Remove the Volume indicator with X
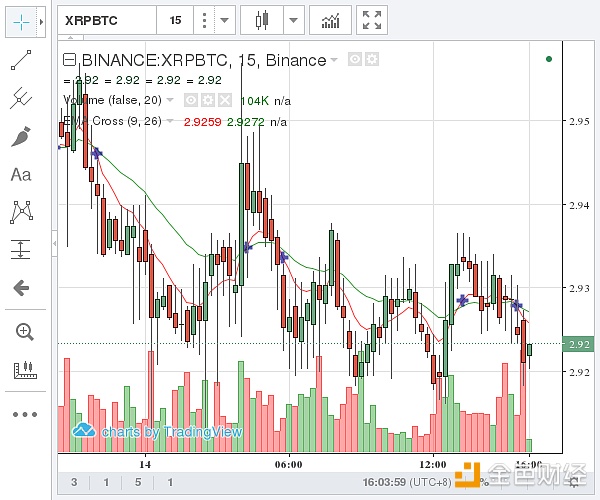This screenshot has height=500, width=600. click(x=225, y=100)
